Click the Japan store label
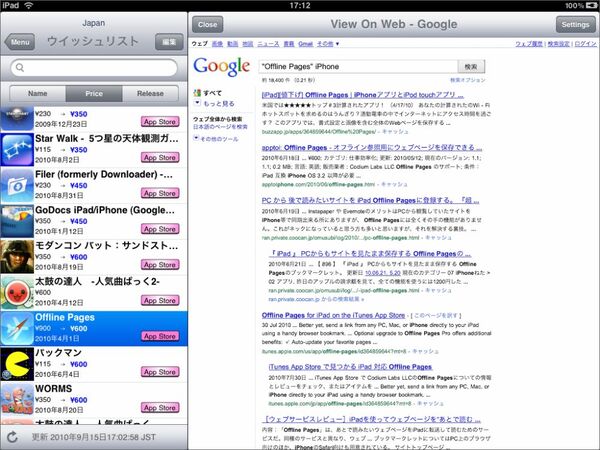The width and height of the screenshot is (600, 450). pyautogui.click(x=93, y=23)
